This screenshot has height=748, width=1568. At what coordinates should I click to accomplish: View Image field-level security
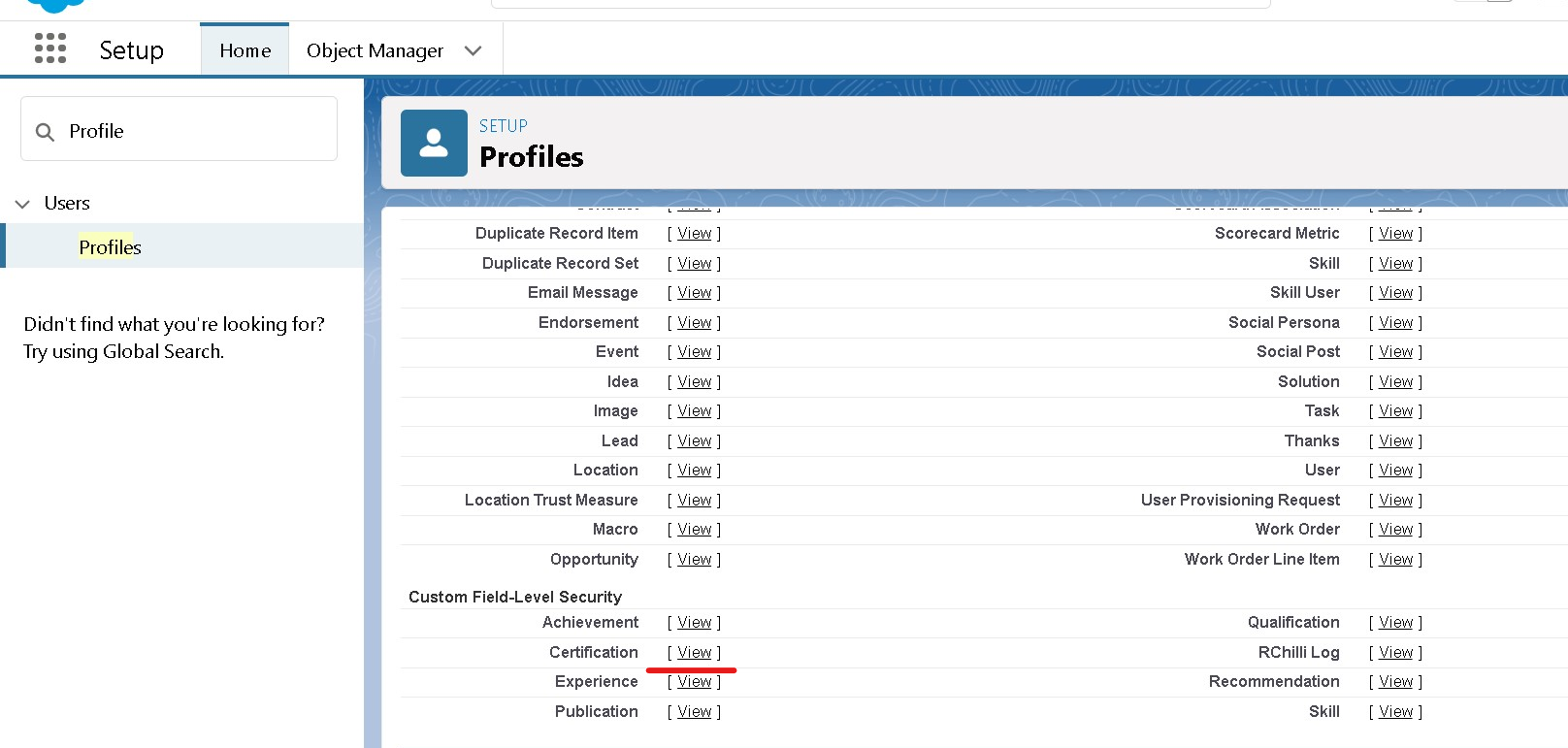(x=695, y=410)
